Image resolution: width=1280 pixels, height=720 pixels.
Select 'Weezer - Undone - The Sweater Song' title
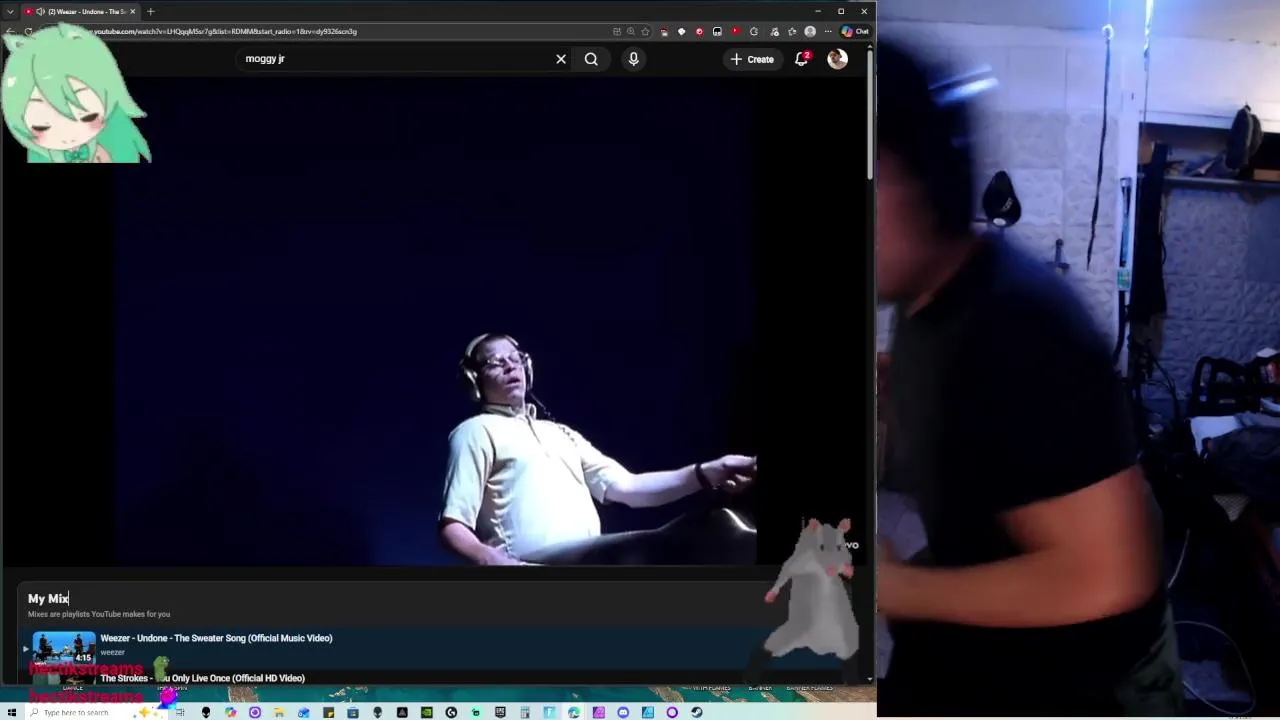pyautogui.click(x=216, y=638)
